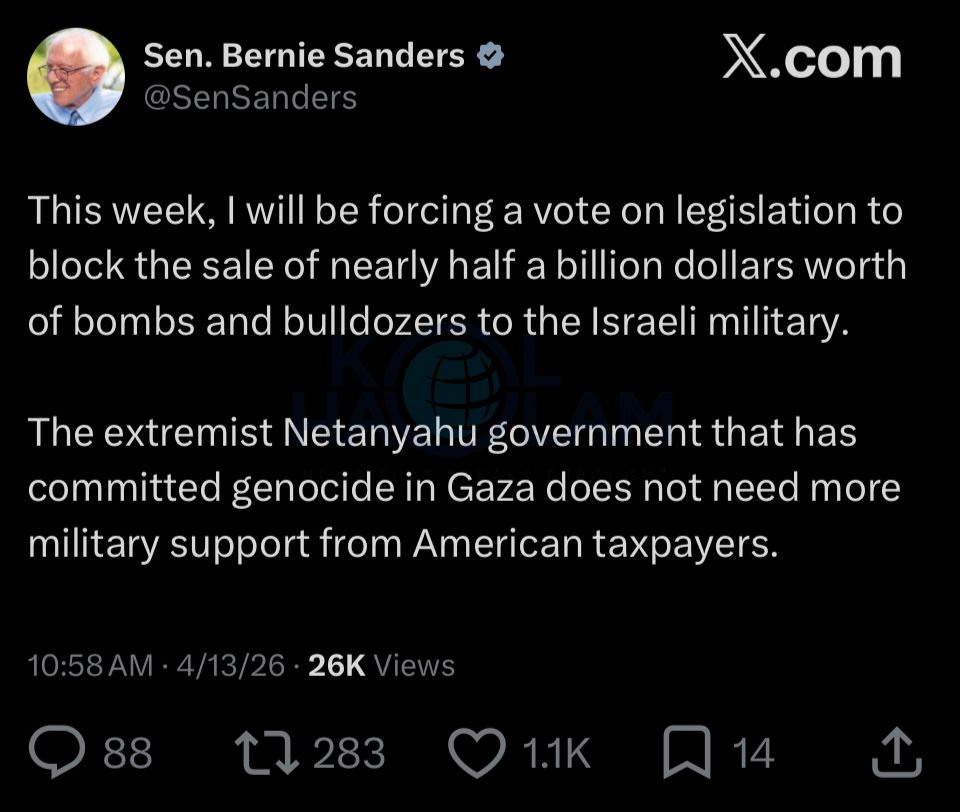View the 26K Views analytics

tap(382, 666)
